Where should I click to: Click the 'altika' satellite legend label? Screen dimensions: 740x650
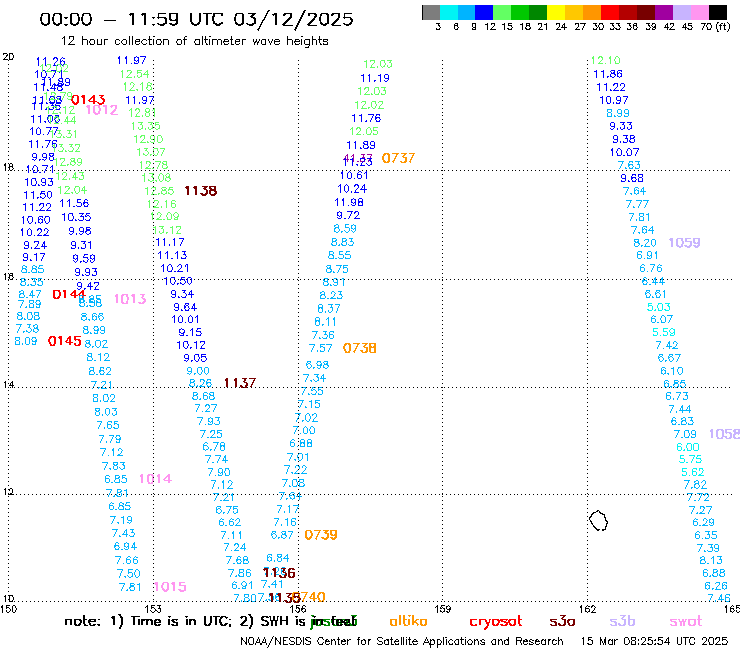408,621
